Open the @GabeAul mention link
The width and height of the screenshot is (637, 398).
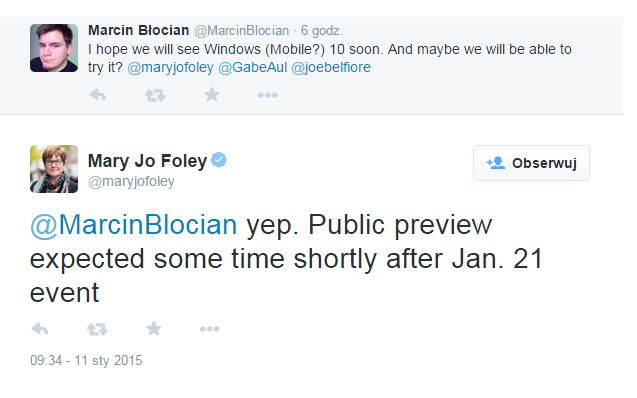click(x=253, y=67)
